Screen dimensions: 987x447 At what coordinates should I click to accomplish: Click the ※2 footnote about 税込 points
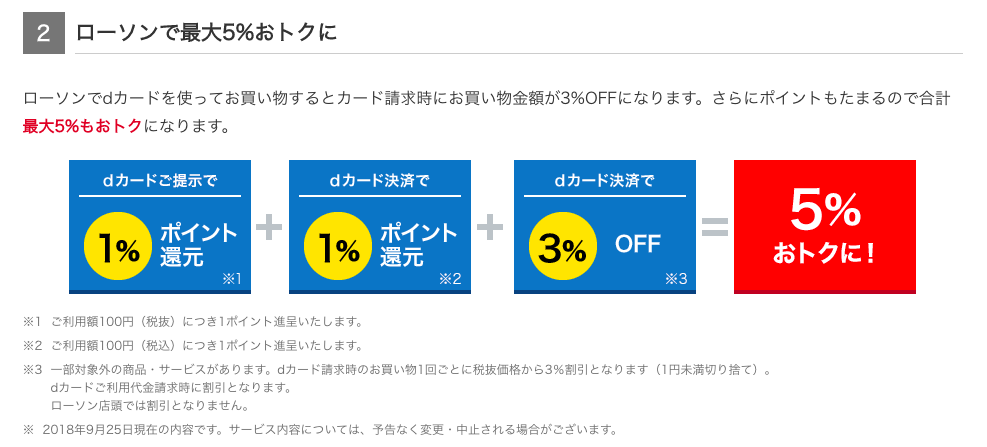194,346
